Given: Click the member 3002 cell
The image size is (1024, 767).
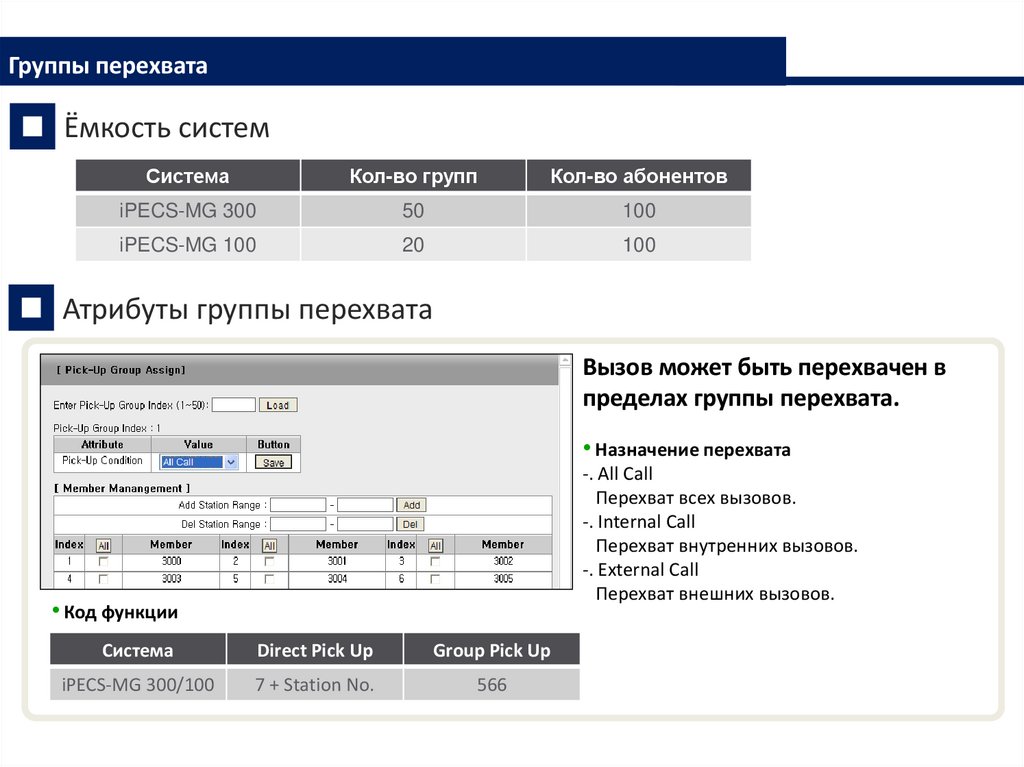Looking at the screenshot, I should pyautogui.click(x=503, y=561).
